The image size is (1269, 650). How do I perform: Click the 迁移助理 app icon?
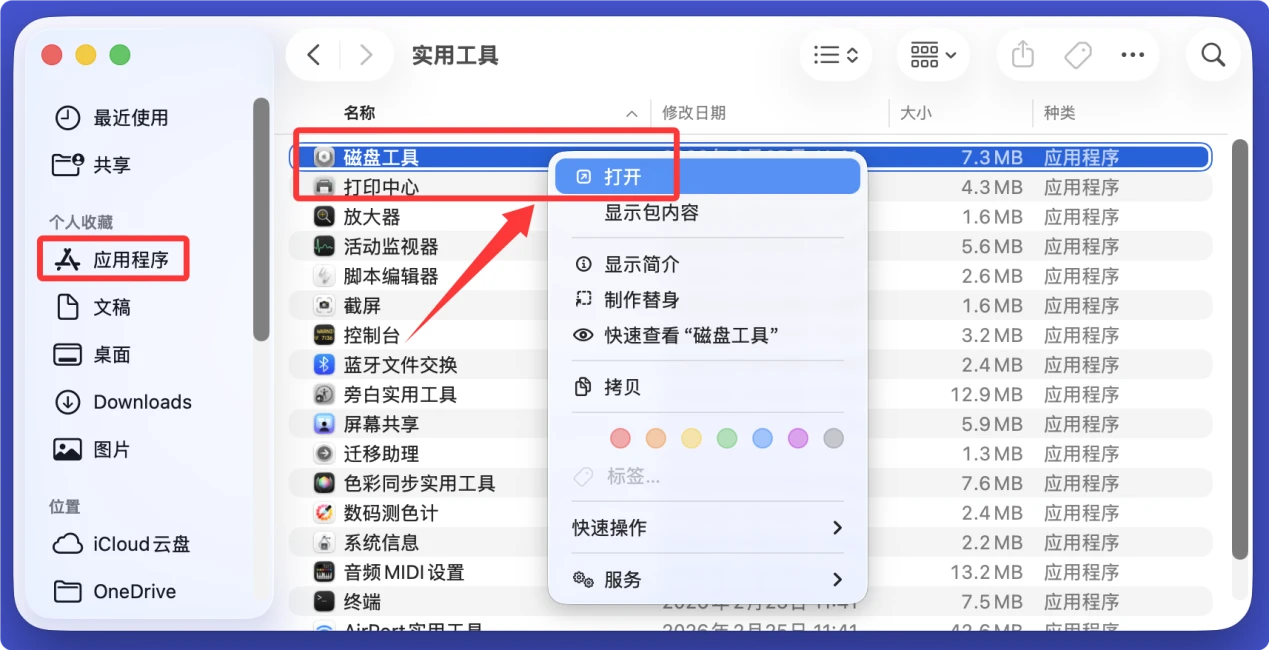tap(324, 454)
